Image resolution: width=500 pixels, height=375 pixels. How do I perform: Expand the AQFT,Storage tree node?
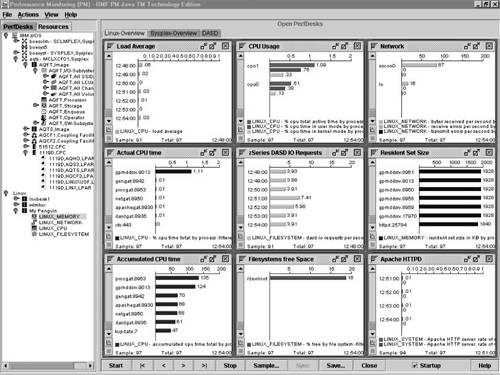(x=36, y=105)
